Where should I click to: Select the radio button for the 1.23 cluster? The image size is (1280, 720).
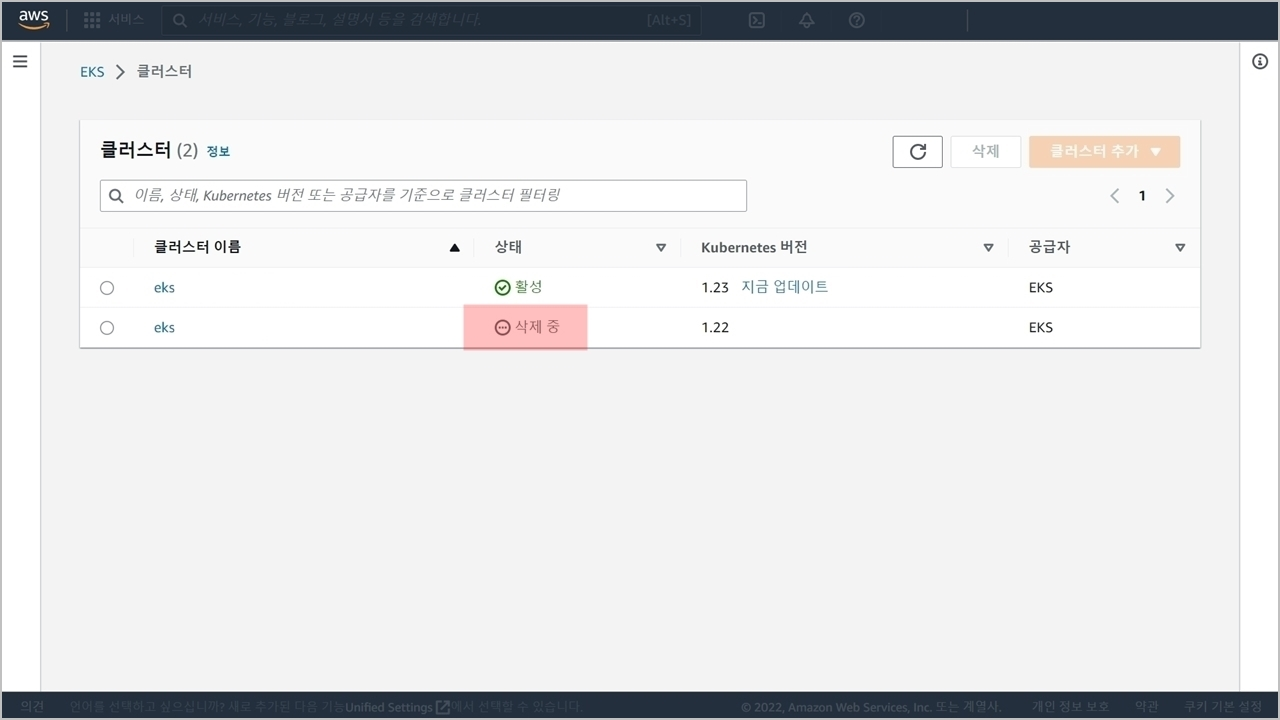point(107,288)
